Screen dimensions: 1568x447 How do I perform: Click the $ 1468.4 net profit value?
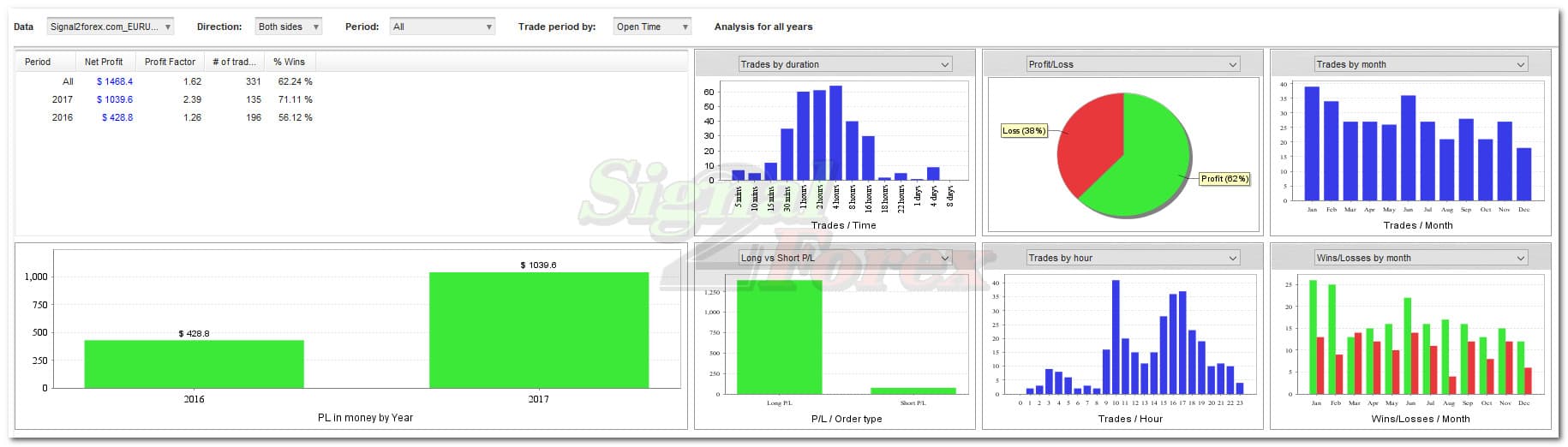point(115,81)
